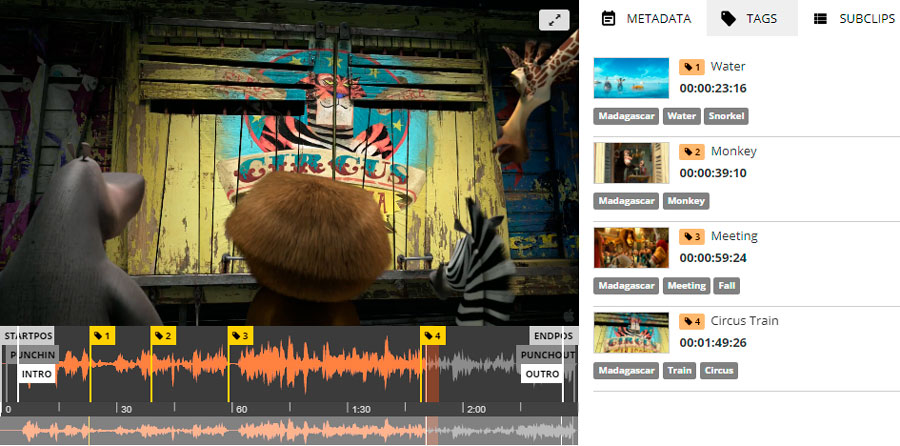Image resolution: width=900 pixels, height=446 pixels.
Task: Click timecode 00:01:49:26
Action: (713, 343)
